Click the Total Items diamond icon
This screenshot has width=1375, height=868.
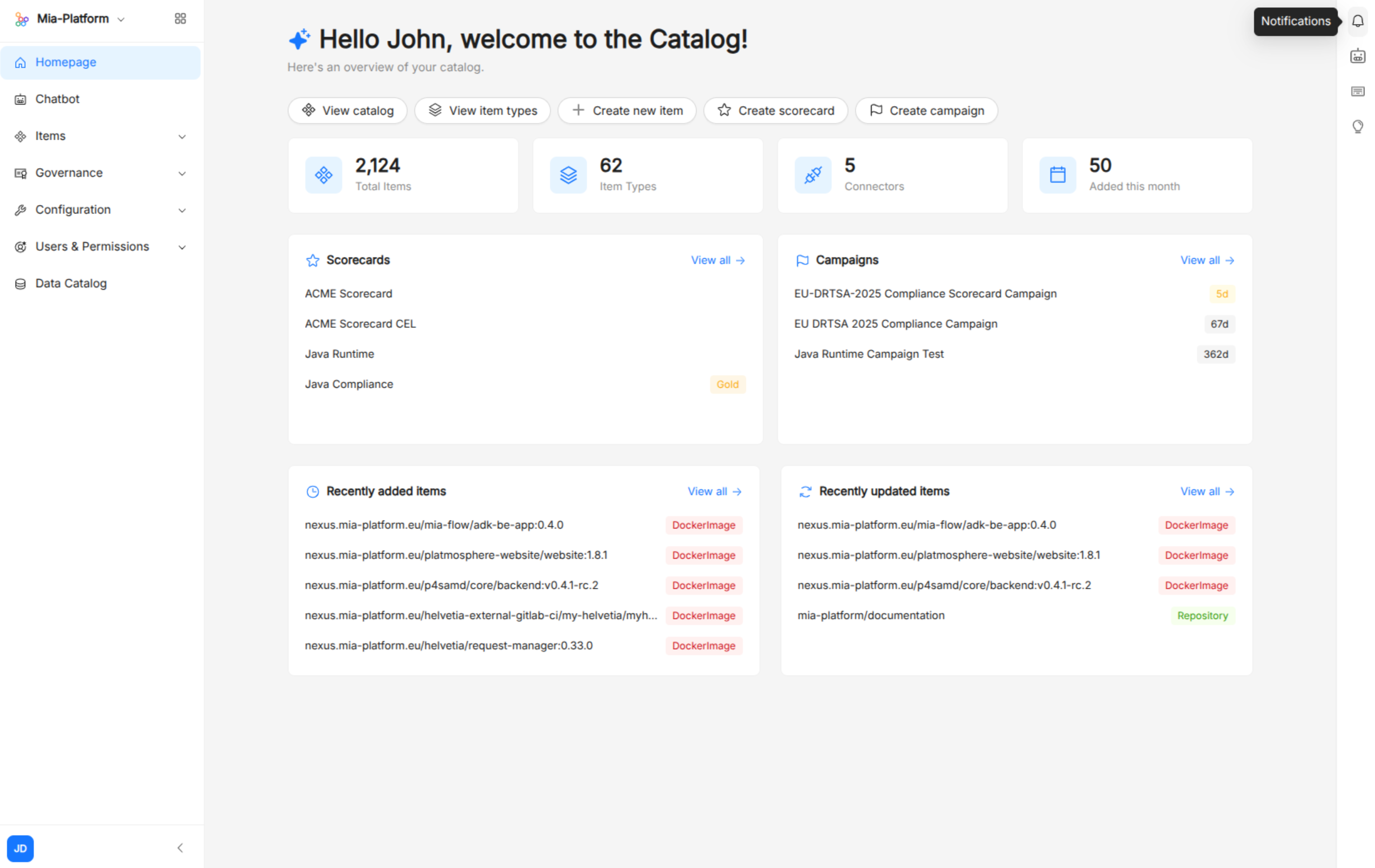(x=323, y=175)
